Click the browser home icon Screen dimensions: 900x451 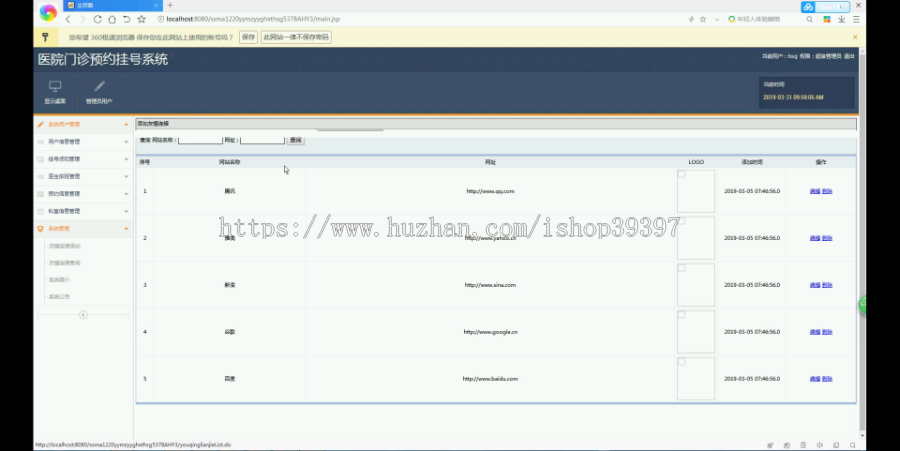pos(112,19)
